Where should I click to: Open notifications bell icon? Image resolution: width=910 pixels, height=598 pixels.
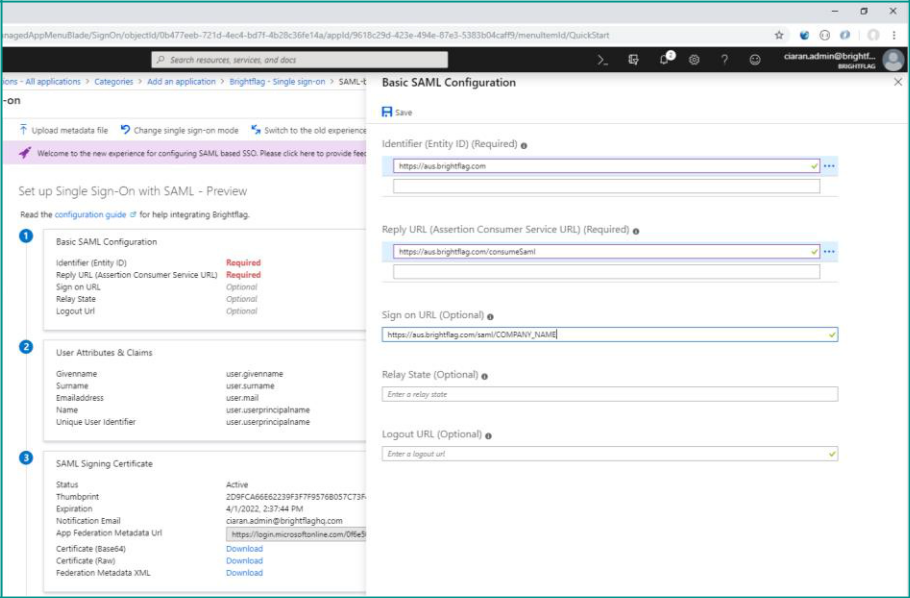click(665, 59)
